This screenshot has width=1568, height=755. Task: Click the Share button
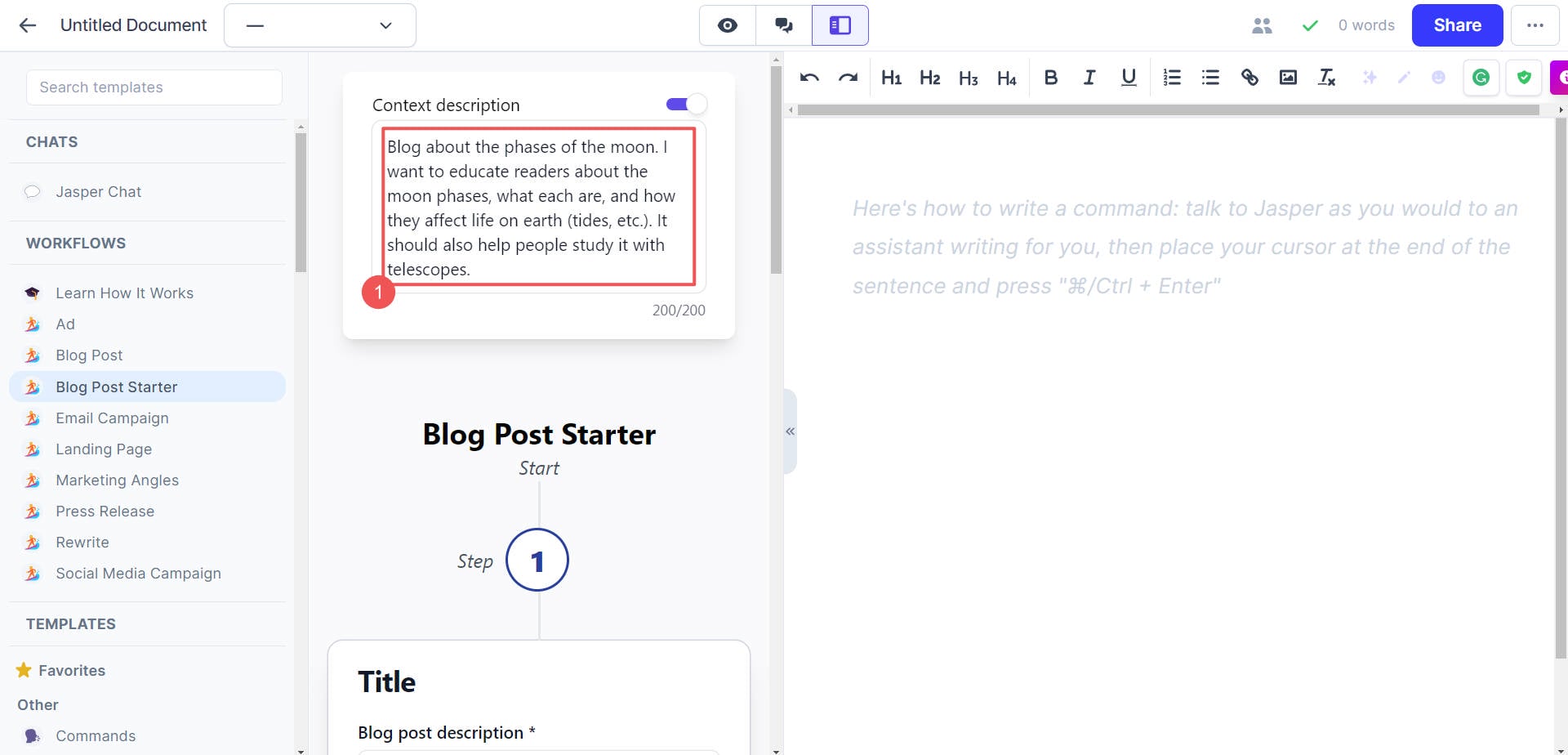pos(1457,25)
